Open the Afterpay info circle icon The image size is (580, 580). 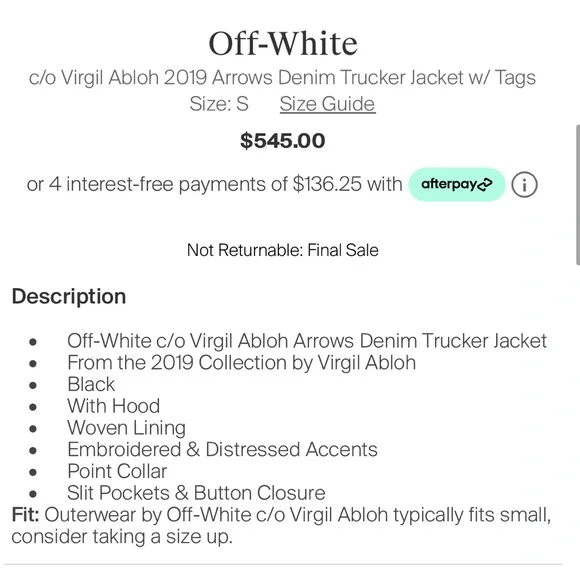[524, 185]
